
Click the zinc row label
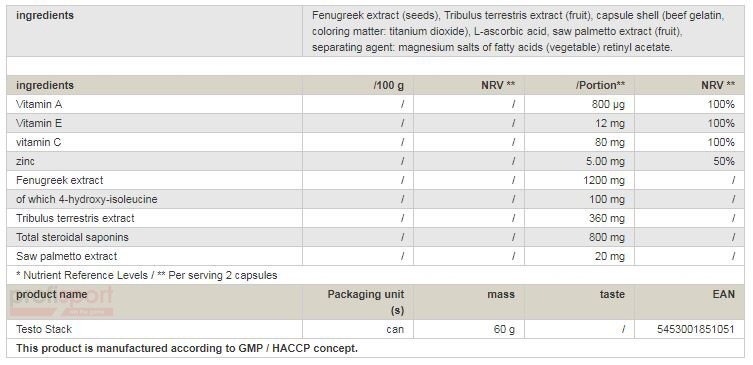tap(25, 161)
